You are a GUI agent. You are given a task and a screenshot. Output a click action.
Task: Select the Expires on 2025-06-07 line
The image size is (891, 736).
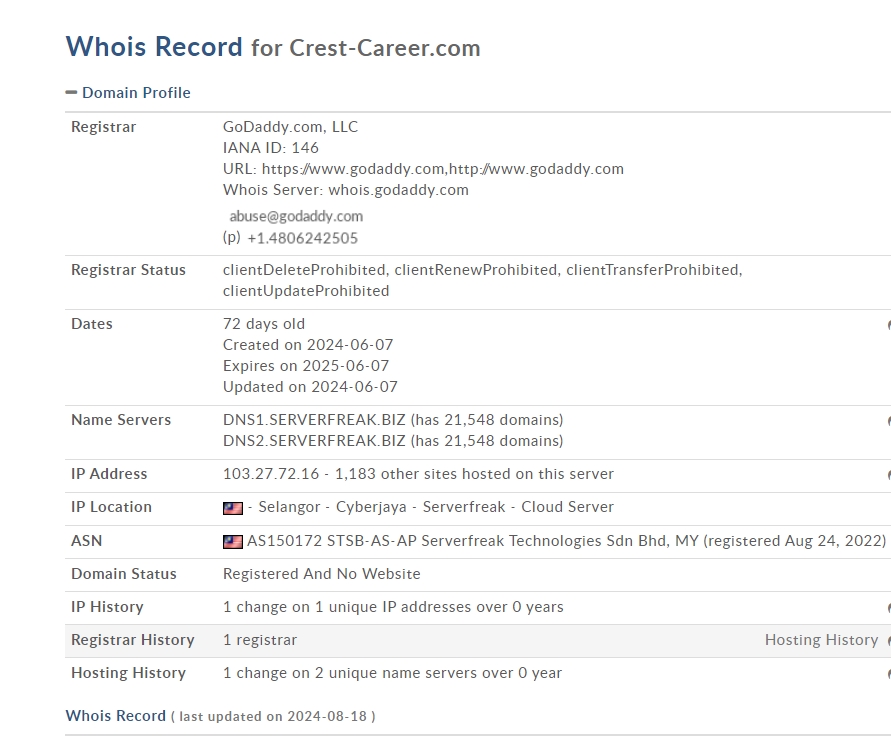(306, 366)
